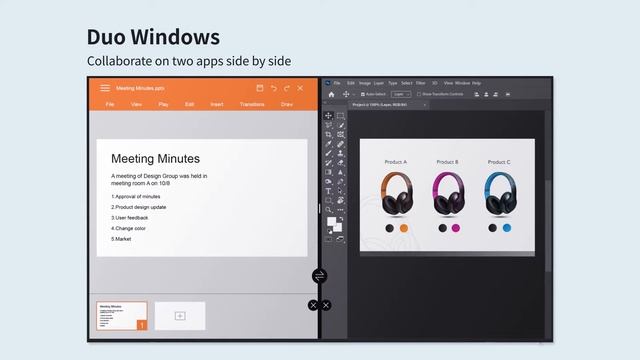Open the Photoshop 3D menu
Viewport: 640px width, 360px height.
click(435, 83)
